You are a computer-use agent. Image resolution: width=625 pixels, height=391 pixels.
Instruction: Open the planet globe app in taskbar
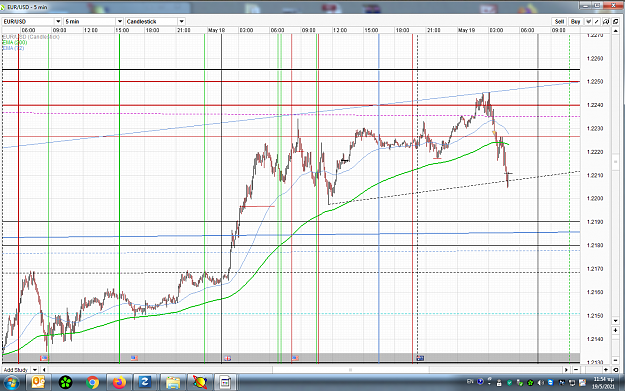(x=200, y=383)
